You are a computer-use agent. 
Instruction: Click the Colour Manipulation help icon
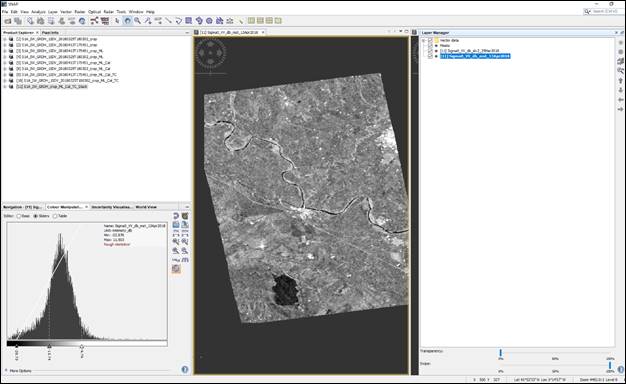pyautogui.click(x=184, y=370)
